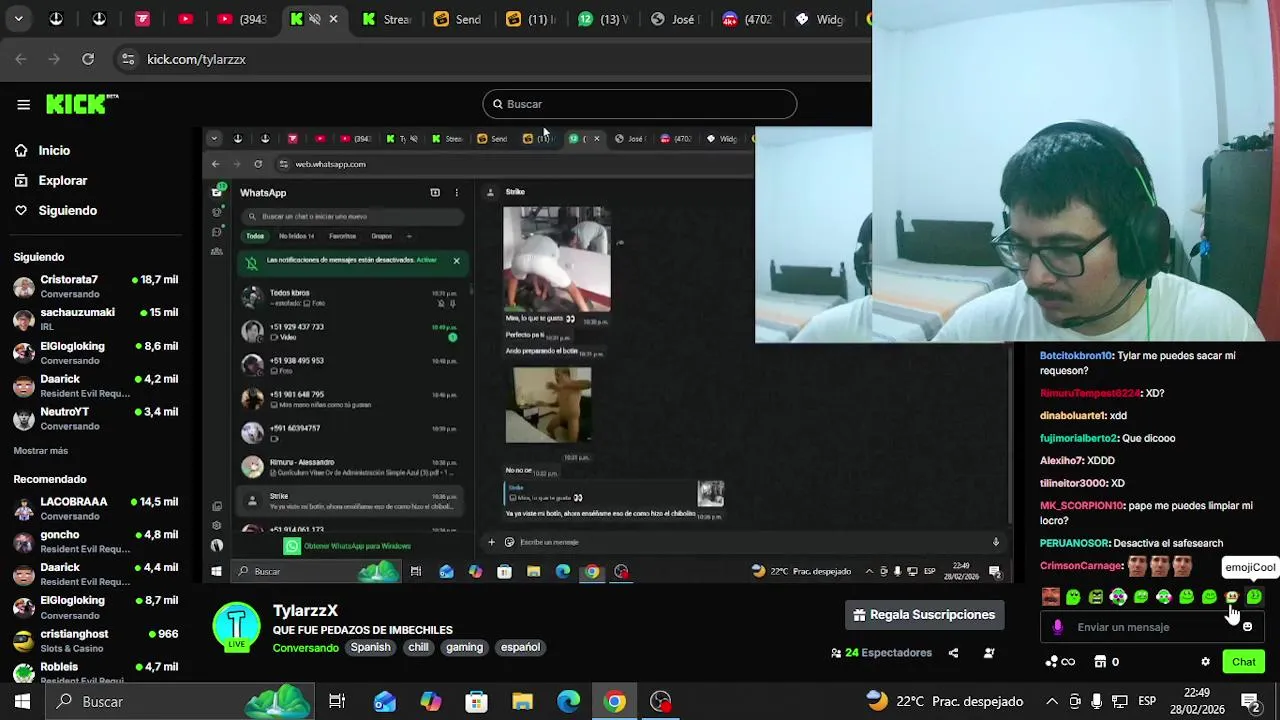The height and width of the screenshot is (720, 1280).
Task: Open the notification center tray icon
Action: tap(1251, 702)
